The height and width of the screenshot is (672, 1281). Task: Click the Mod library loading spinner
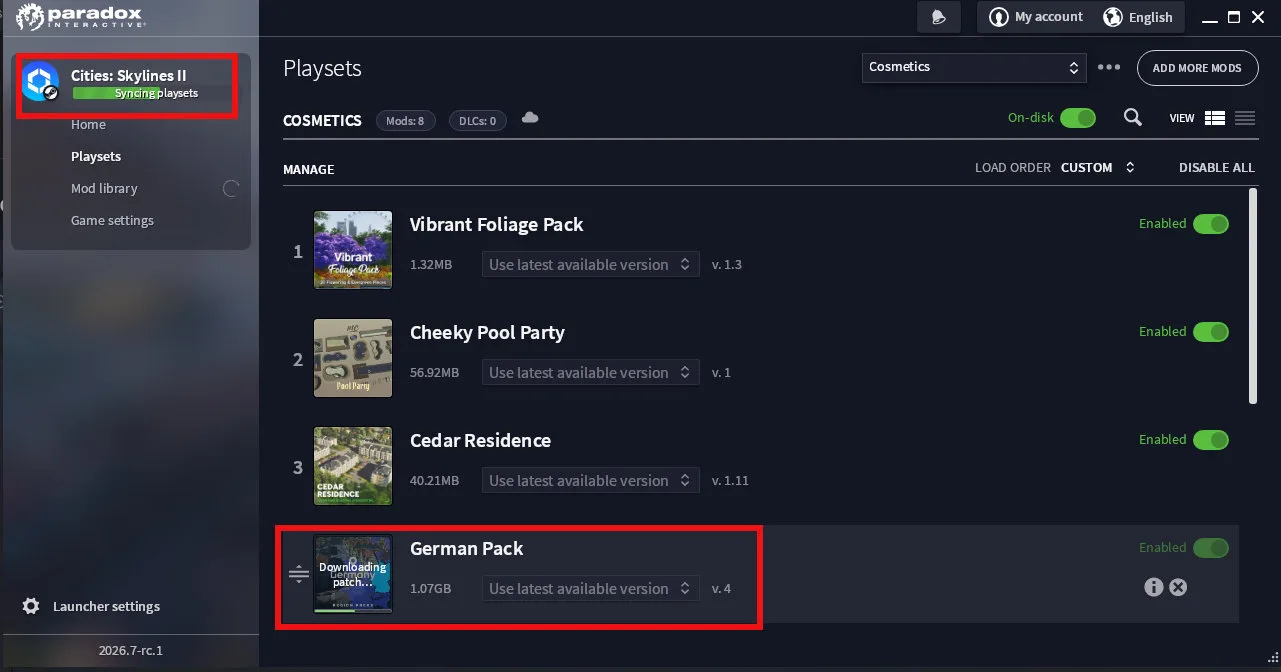pyautogui.click(x=231, y=188)
